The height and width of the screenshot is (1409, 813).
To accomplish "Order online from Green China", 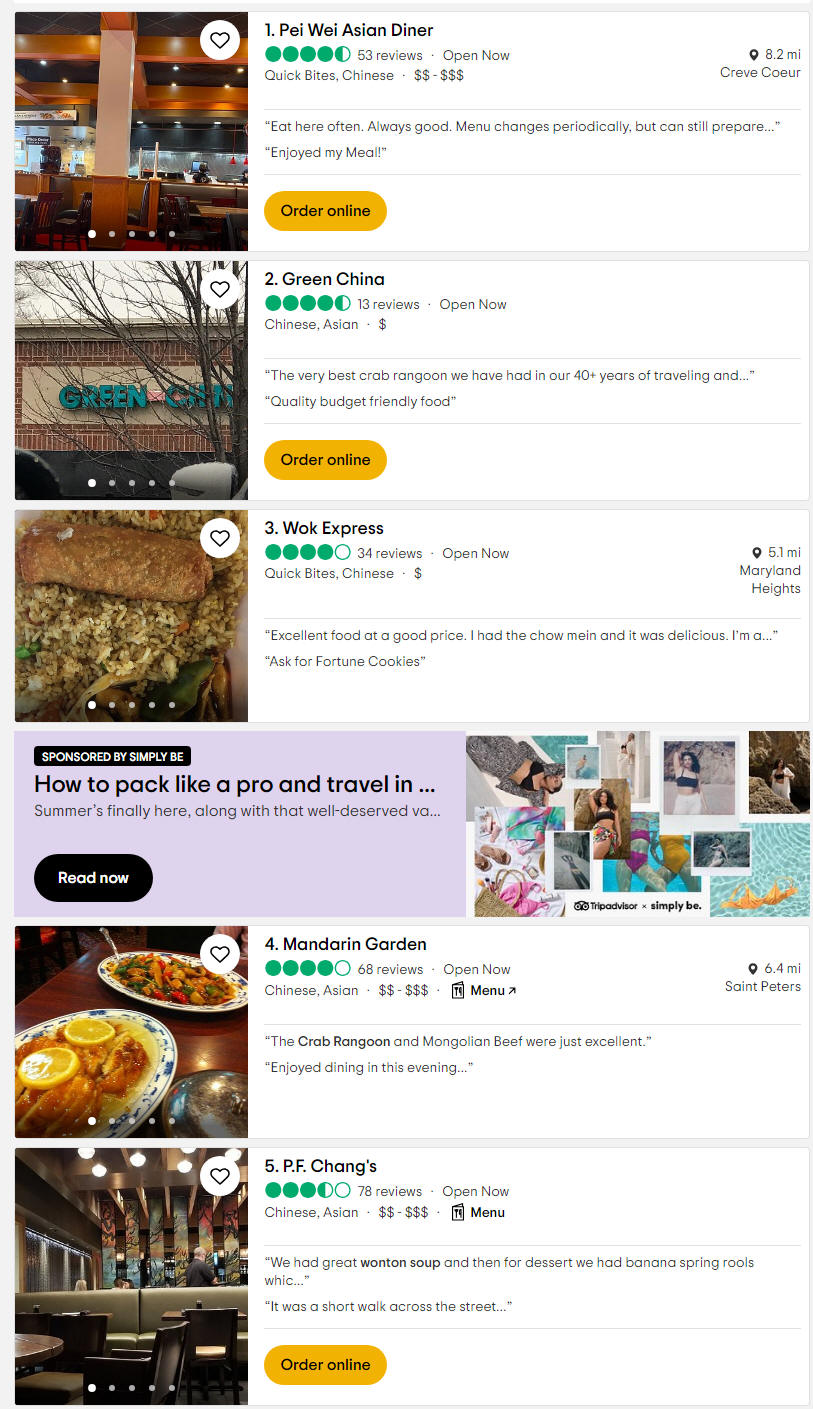I will [325, 460].
